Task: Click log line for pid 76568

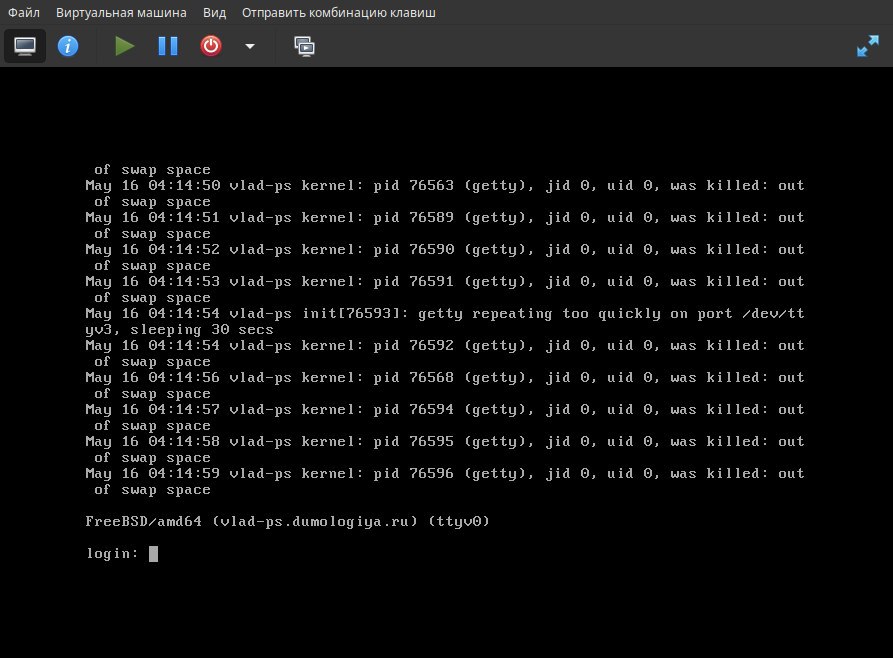Action: coord(445,378)
